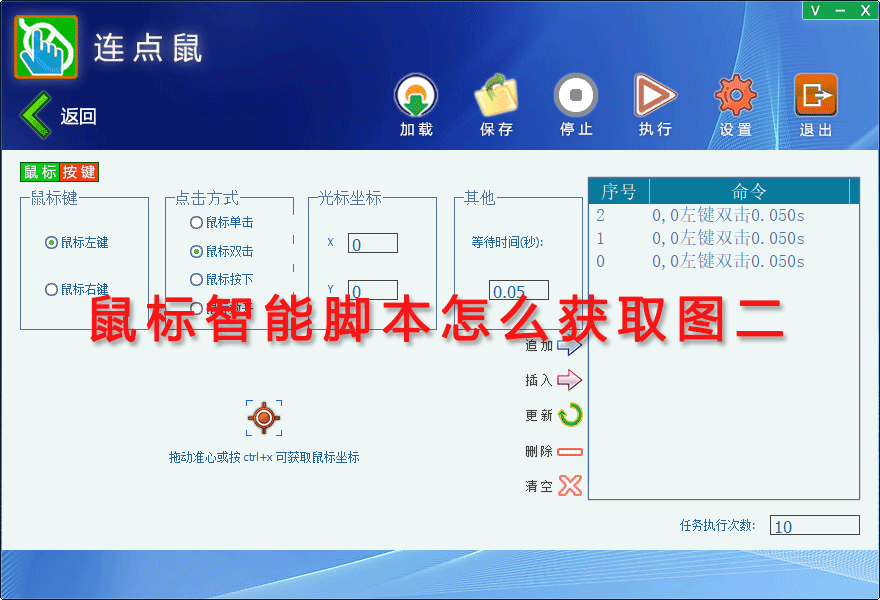The width and height of the screenshot is (880, 600).
Task: Click the 插入 insert arrow icon
Action: 570,380
